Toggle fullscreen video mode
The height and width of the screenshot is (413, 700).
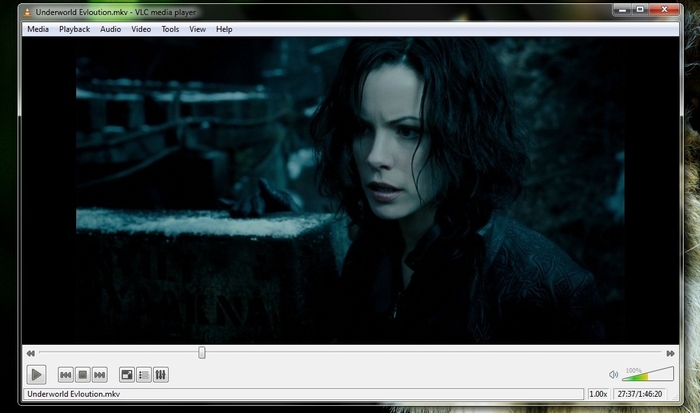[127, 375]
